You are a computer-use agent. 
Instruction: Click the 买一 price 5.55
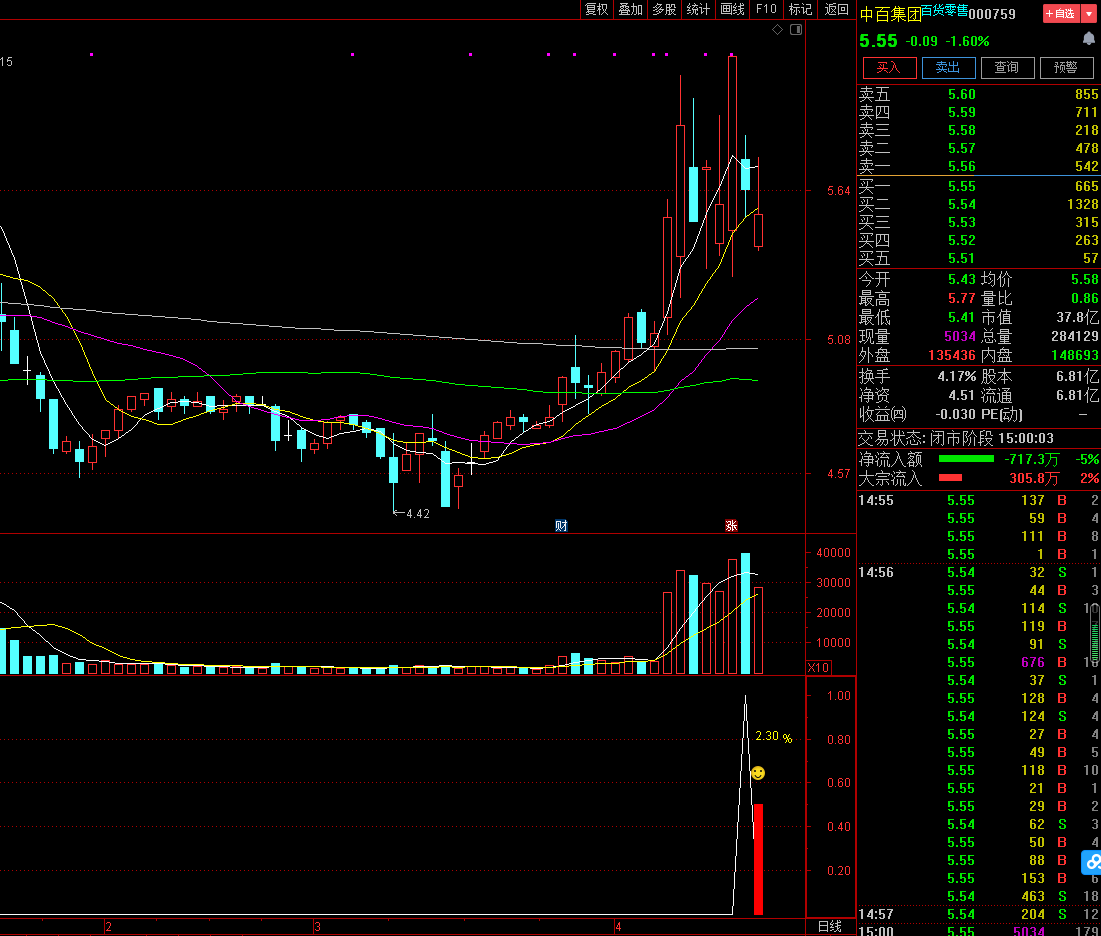961,186
